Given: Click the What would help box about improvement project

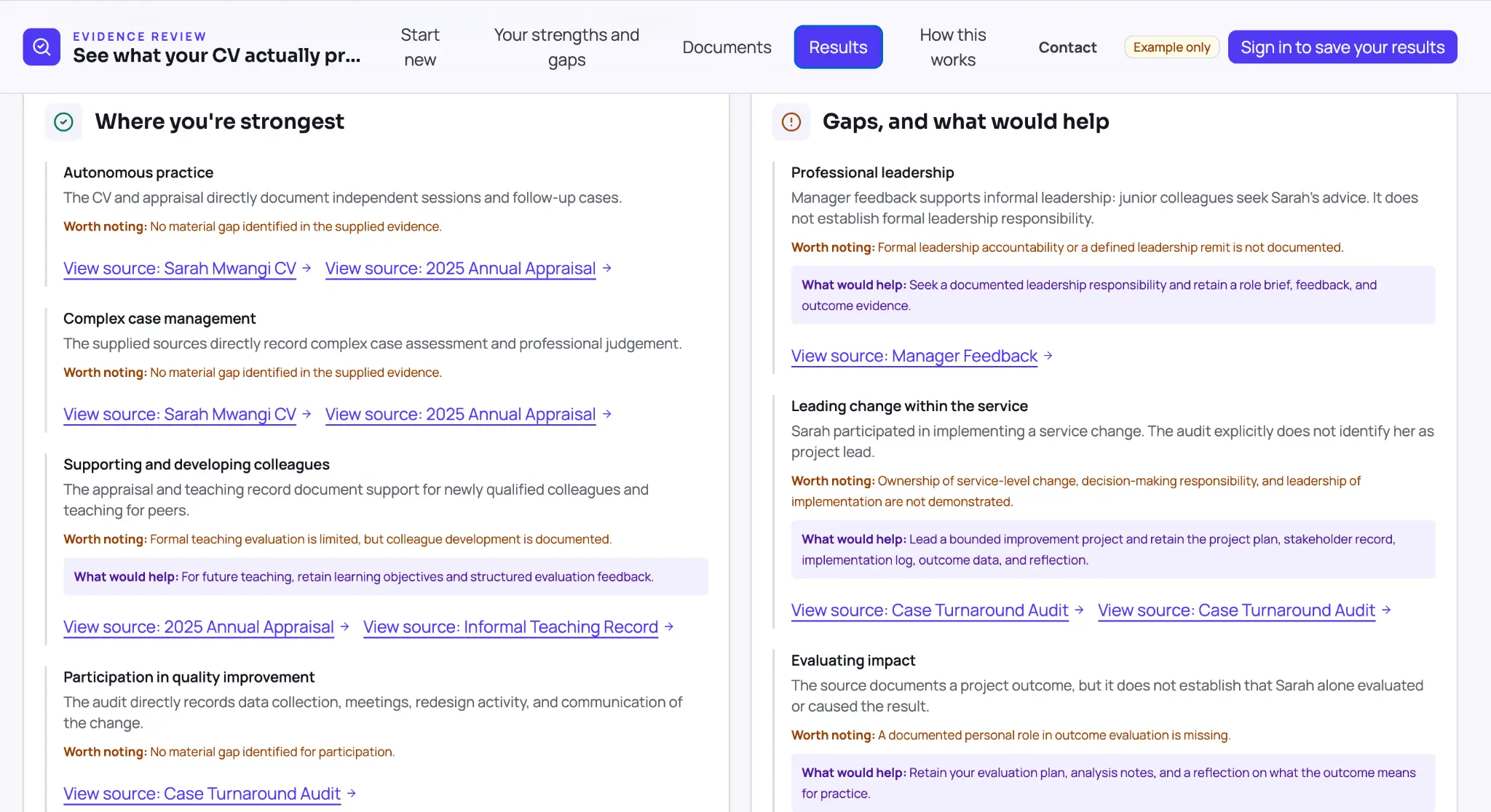Looking at the screenshot, I should [x=1113, y=549].
